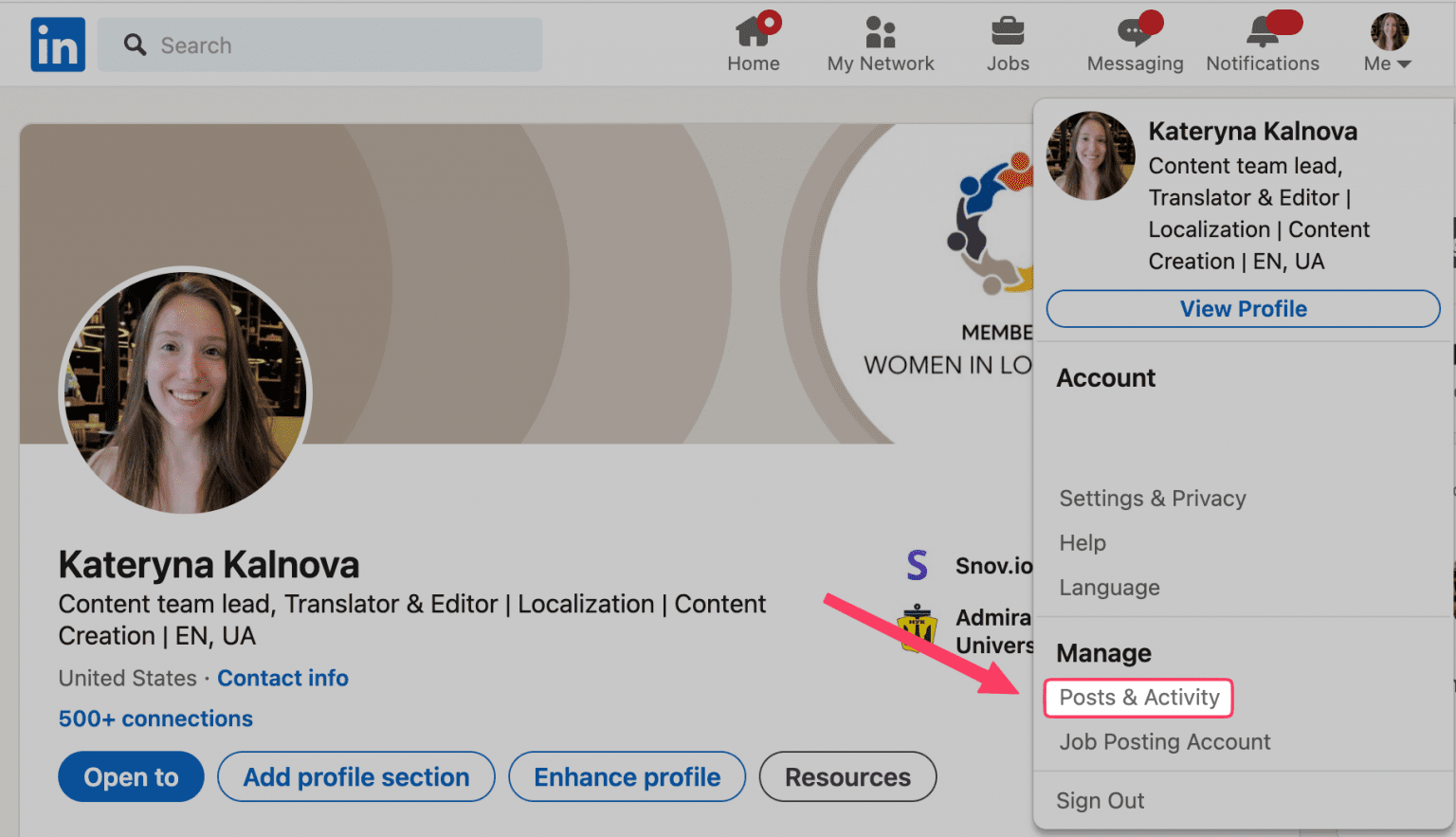Open the 500+ connections link
1456x837 pixels.
point(155,719)
